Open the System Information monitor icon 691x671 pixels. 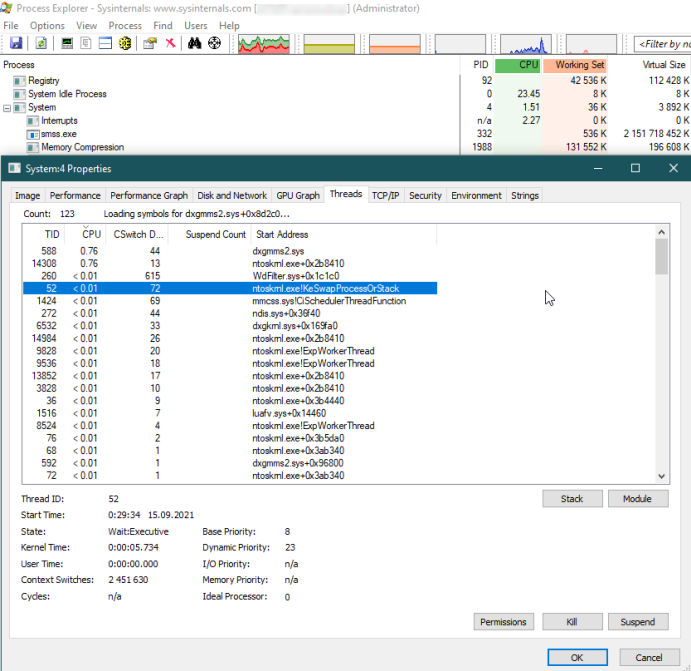(67, 43)
